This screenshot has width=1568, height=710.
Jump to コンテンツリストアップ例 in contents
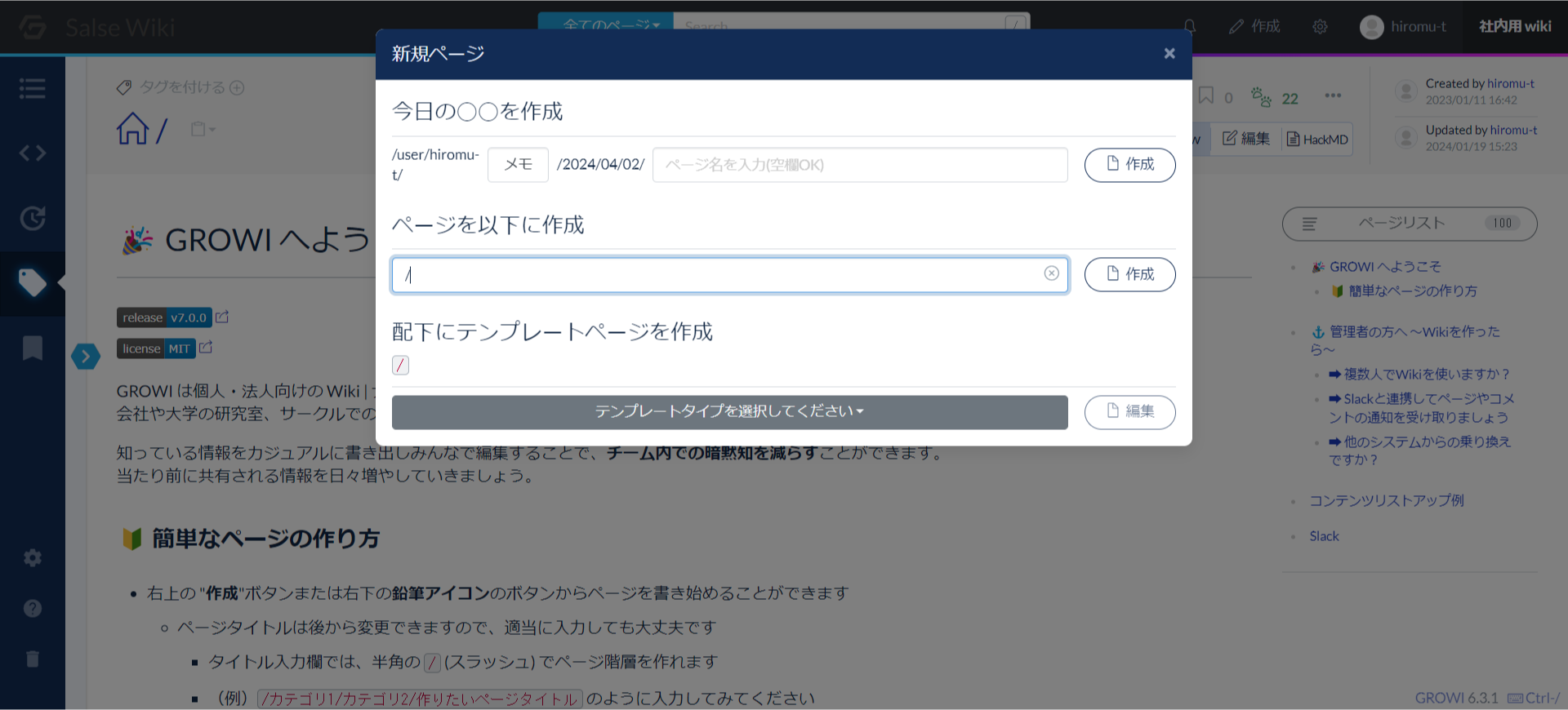(1387, 500)
